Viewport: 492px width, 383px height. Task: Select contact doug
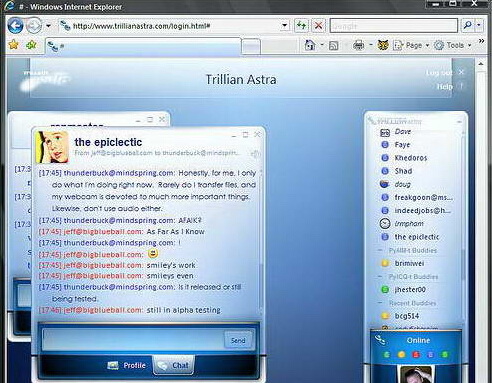(x=402, y=184)
